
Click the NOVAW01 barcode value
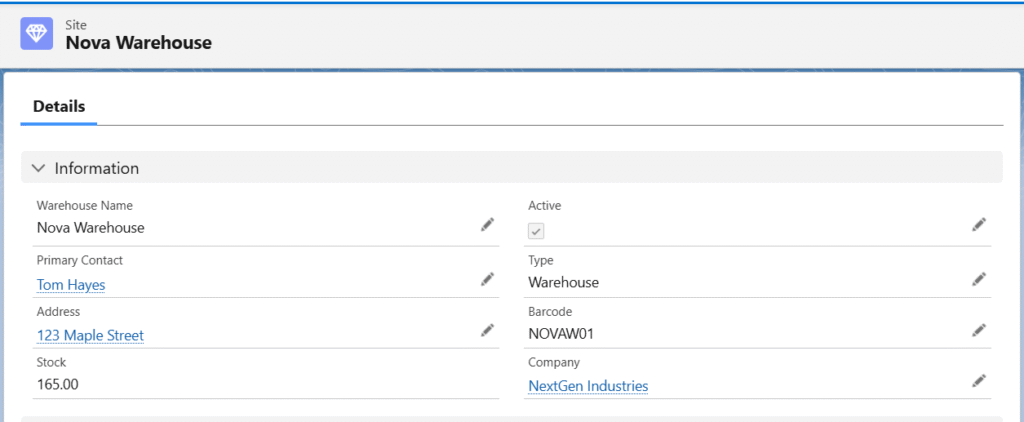point(568,333)
